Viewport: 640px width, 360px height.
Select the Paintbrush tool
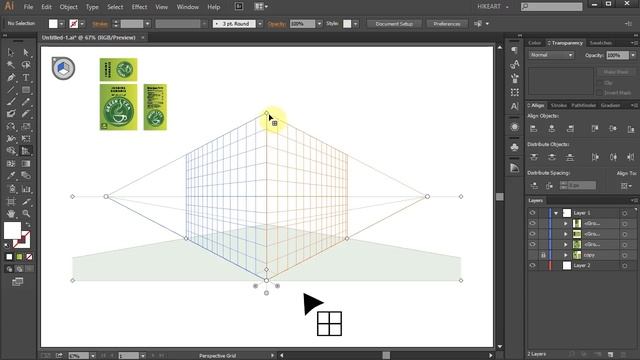[x=11, y=102]
